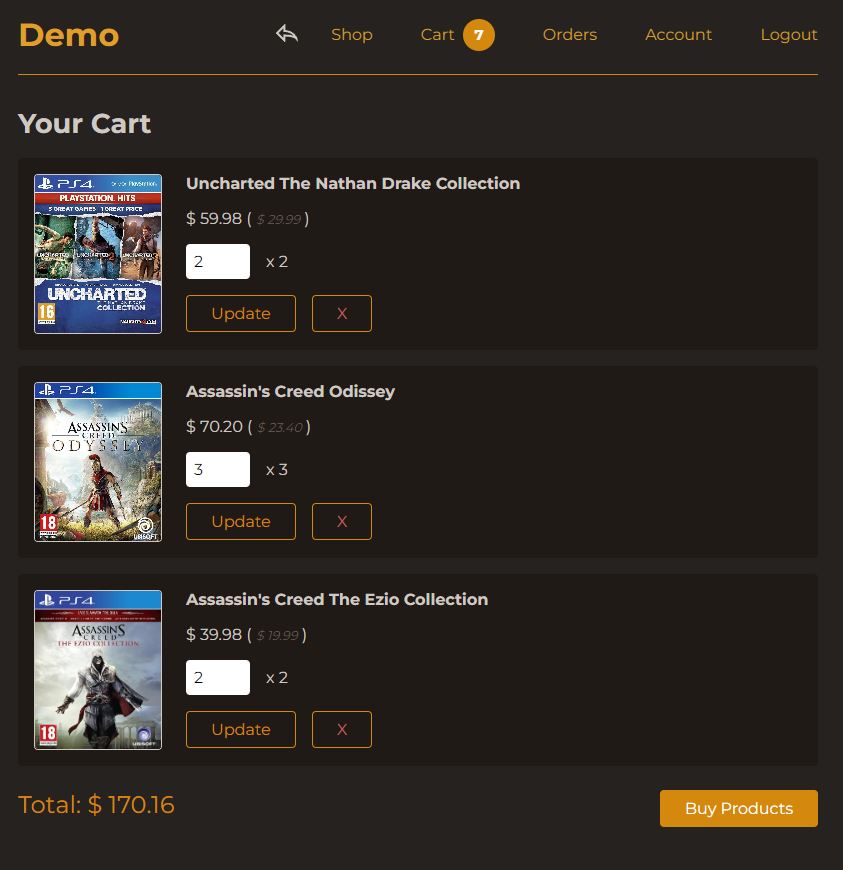The image size is (843, 870).
Task: Update quantity for Ezio Collection
Action: tap(241, 730)
